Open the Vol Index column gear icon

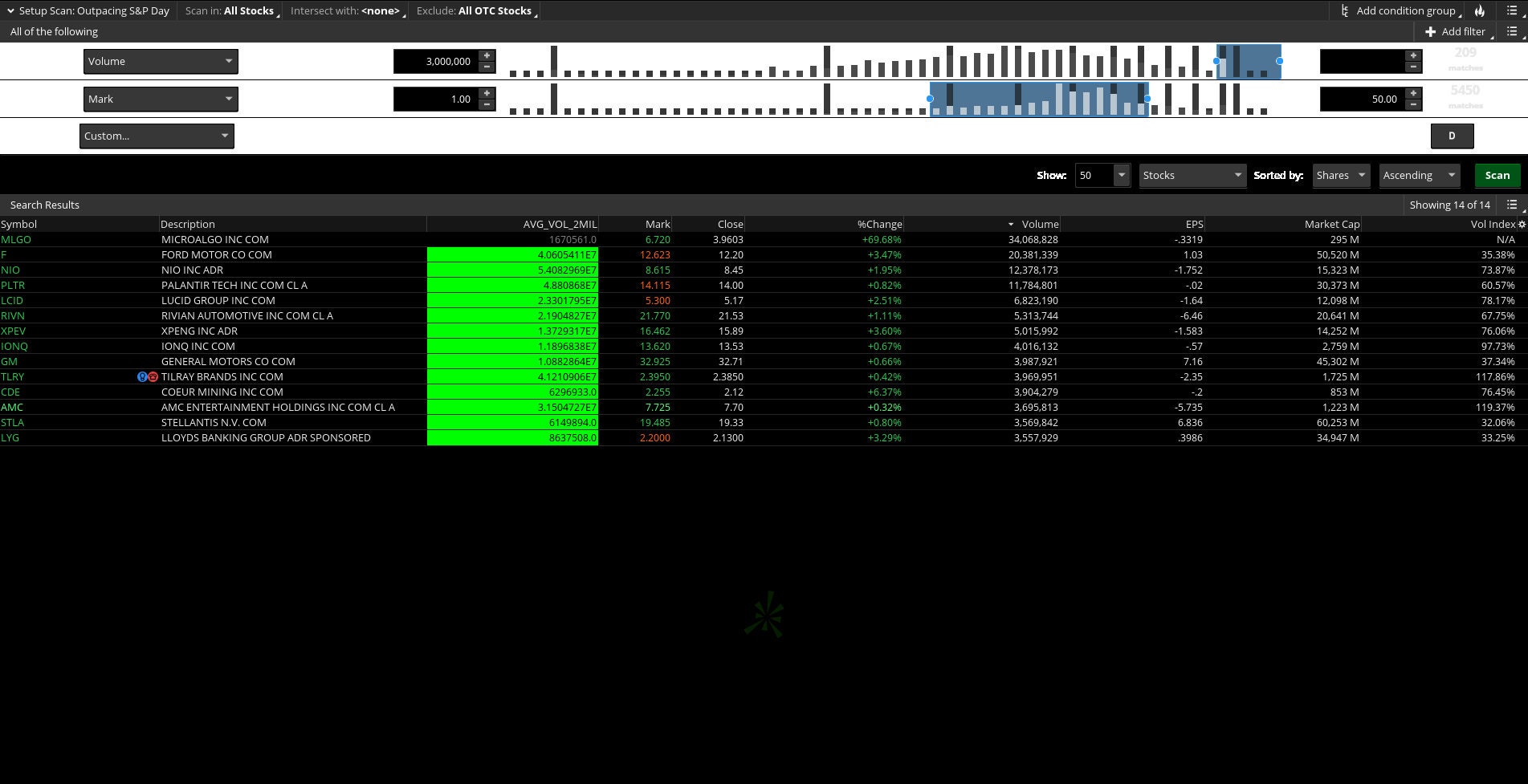[x=1522, y=225]
